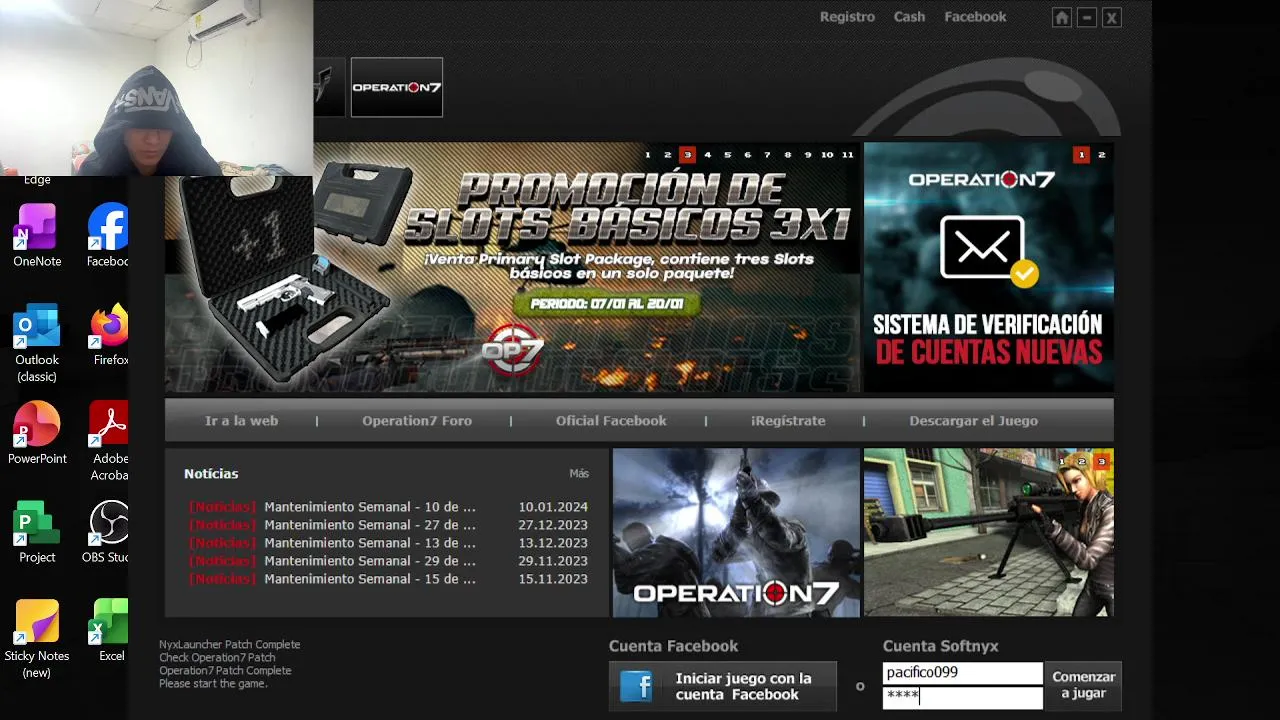Open the Facebook desktop shortcut

coord(108,236)
